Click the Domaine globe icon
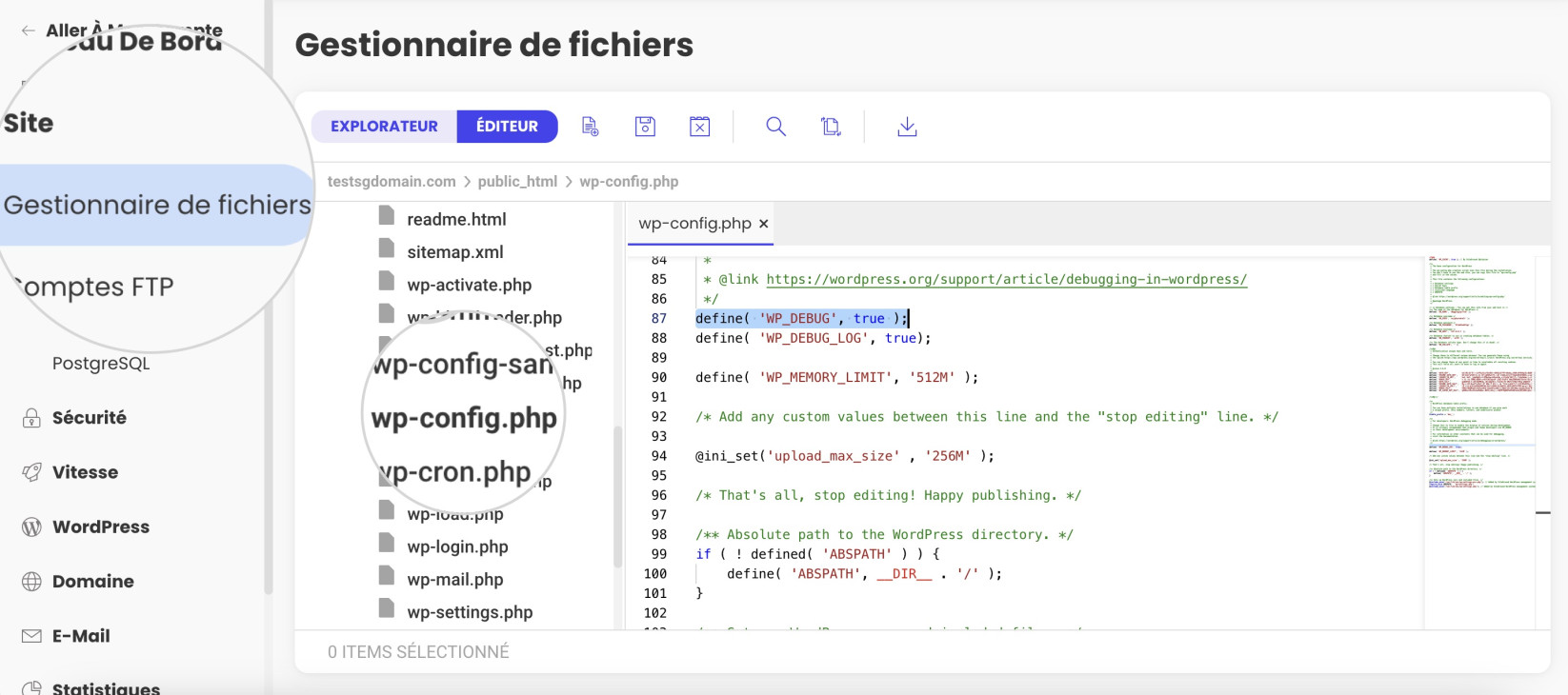The image size is (1568, 695). [x=31, y=582]
